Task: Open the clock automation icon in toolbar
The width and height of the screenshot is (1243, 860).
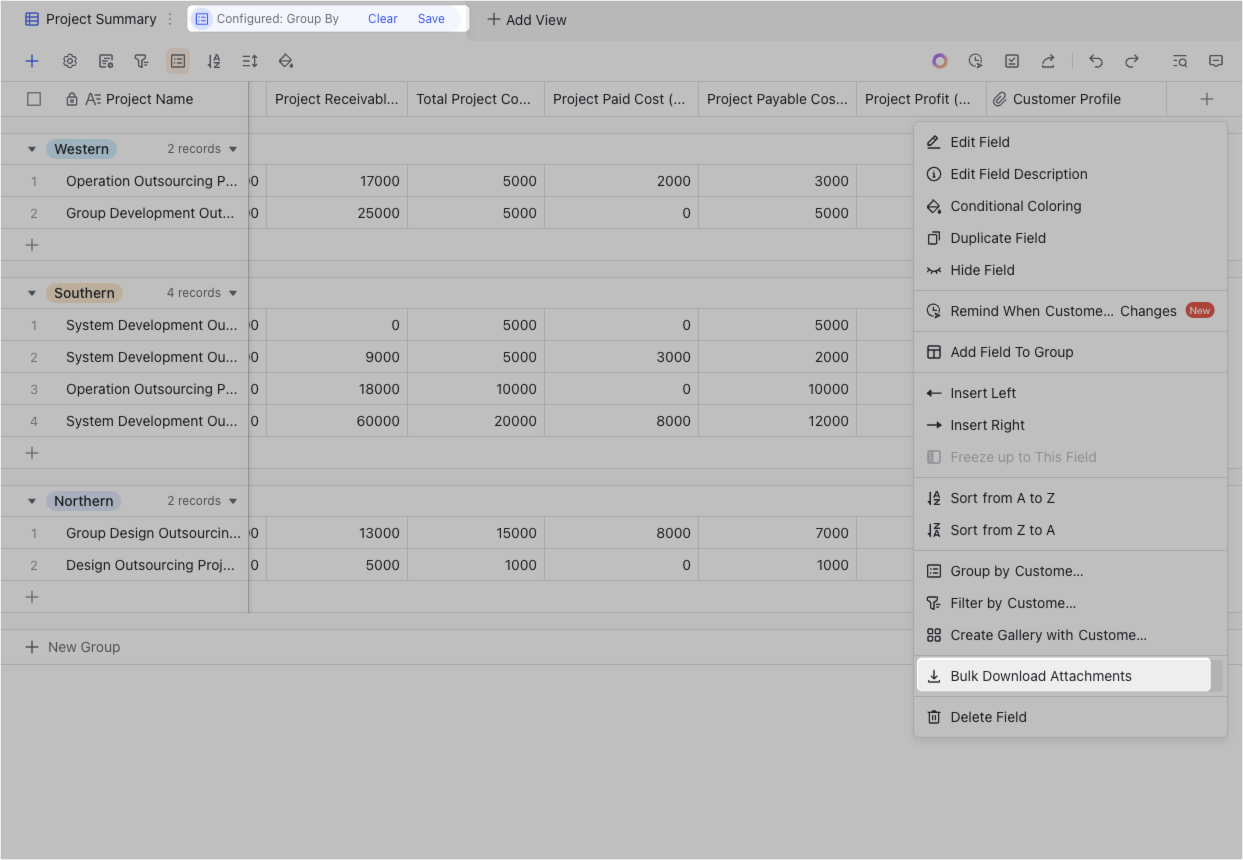Action: 976,61
